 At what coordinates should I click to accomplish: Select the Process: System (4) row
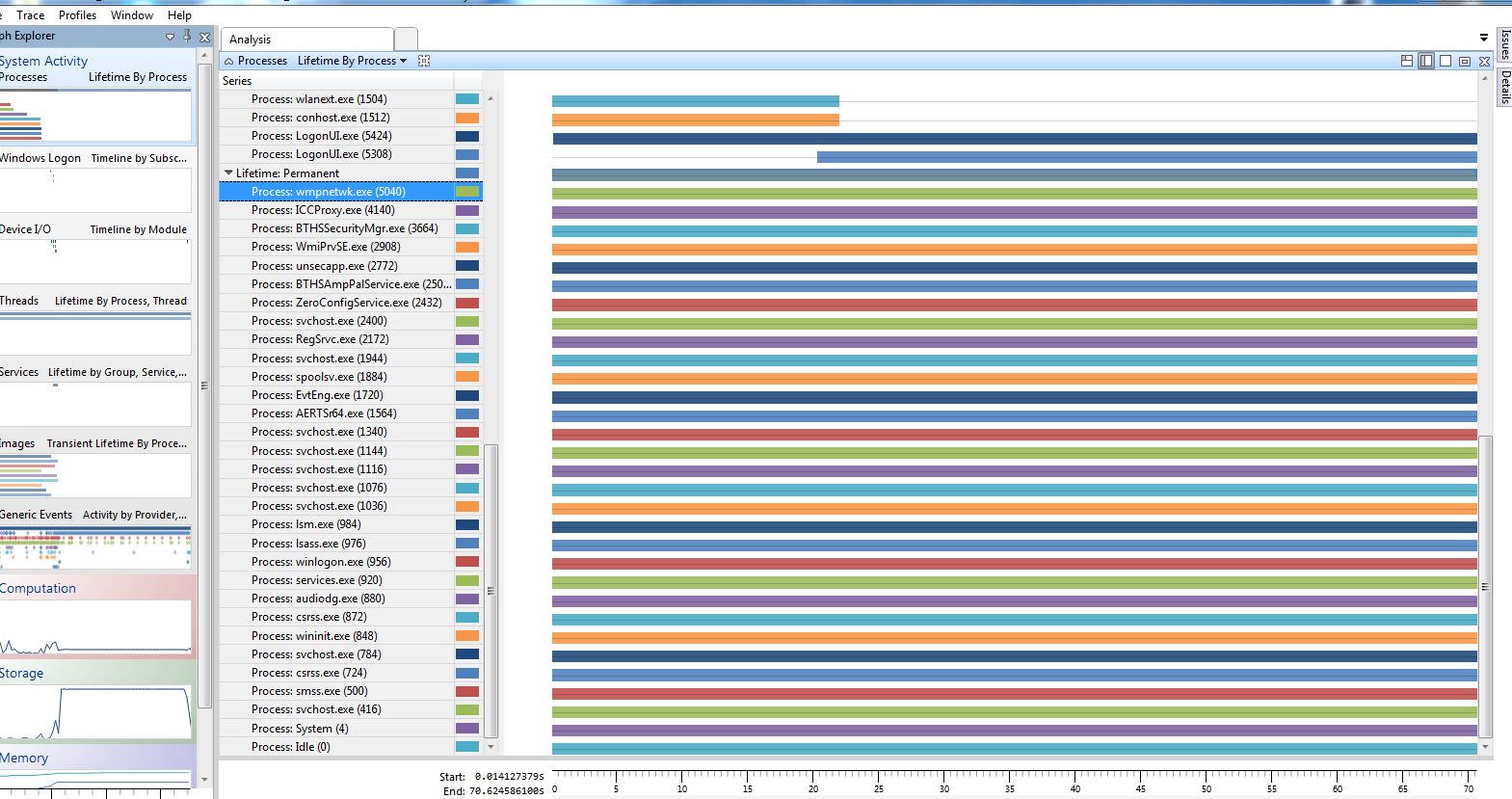[x=351, y=729]
